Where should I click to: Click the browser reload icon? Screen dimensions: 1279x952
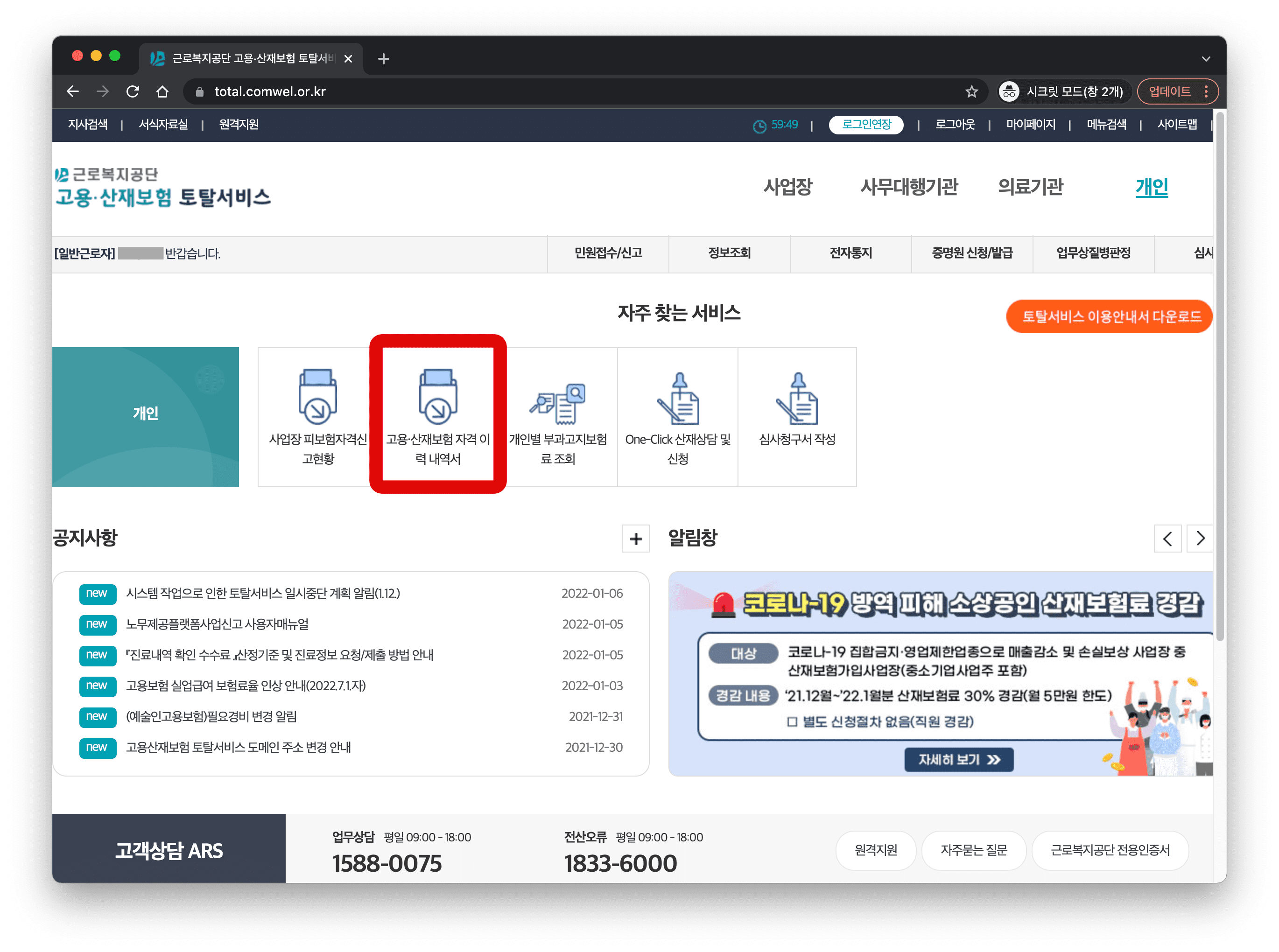(133, 91)
